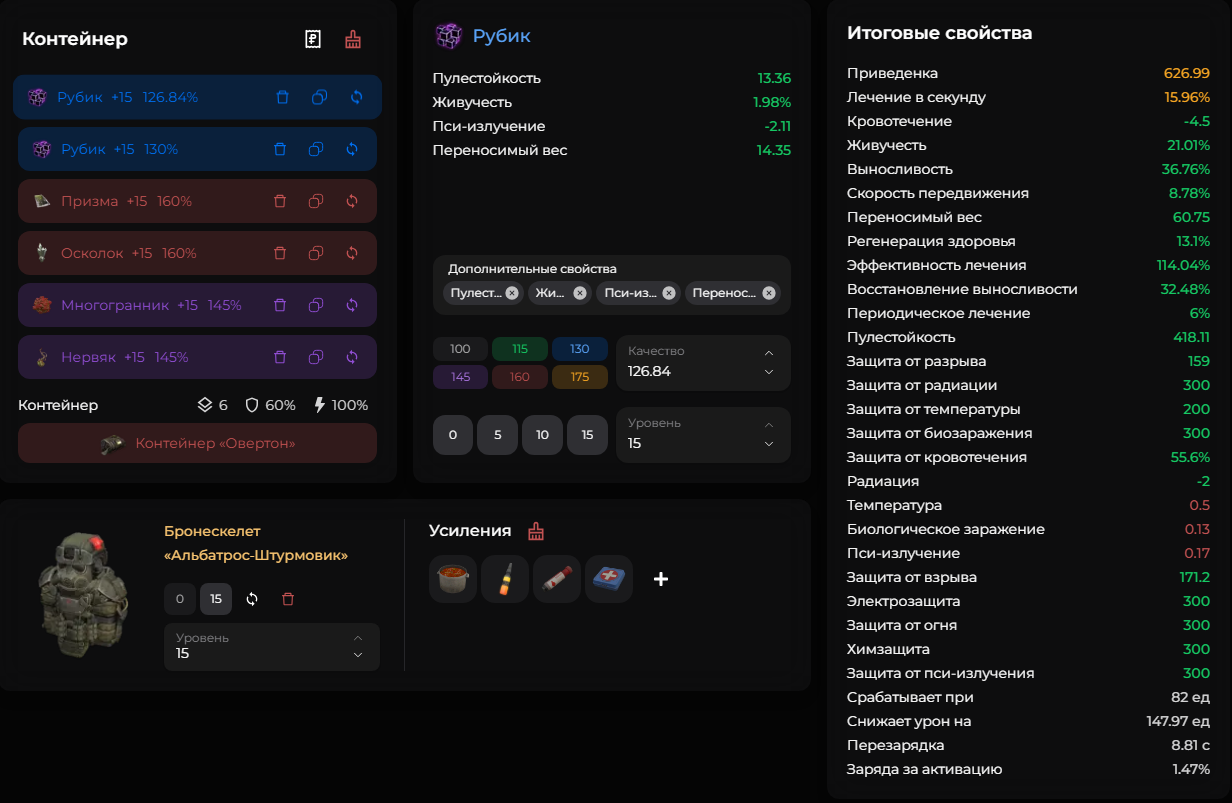The width and height of the screenshot is (1232, 803).
Task: Remove the Пулест... additional property chip
Action: point(512,293)
